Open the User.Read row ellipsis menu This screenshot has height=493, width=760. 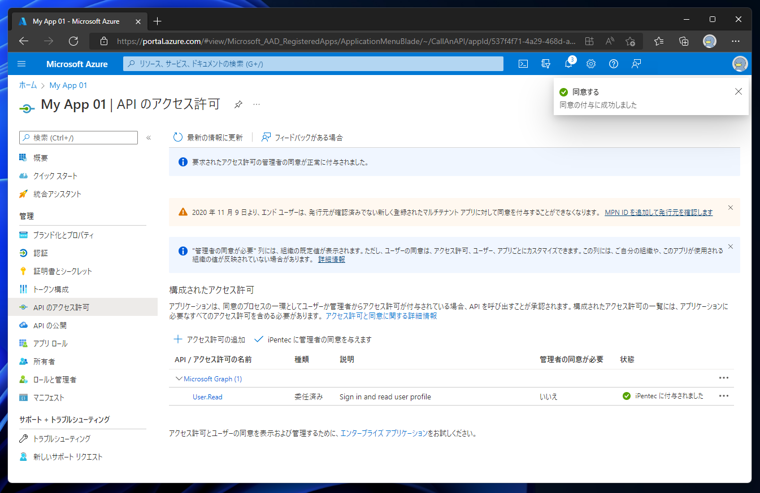[x=723, y=396]
